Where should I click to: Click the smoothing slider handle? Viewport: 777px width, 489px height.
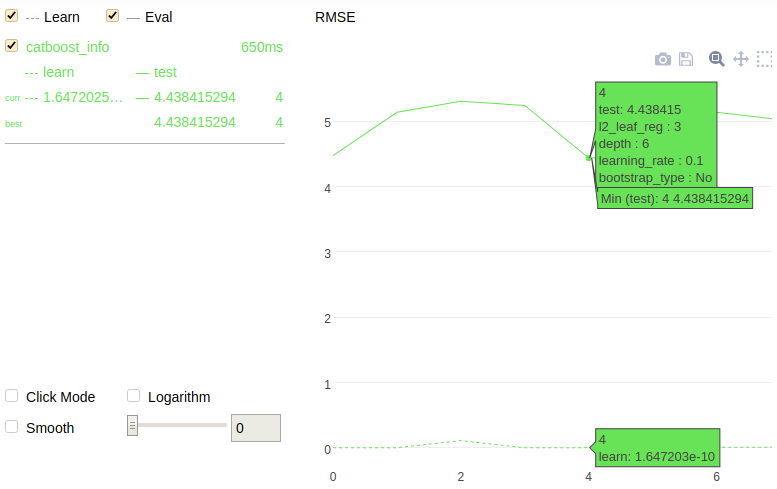132,426
